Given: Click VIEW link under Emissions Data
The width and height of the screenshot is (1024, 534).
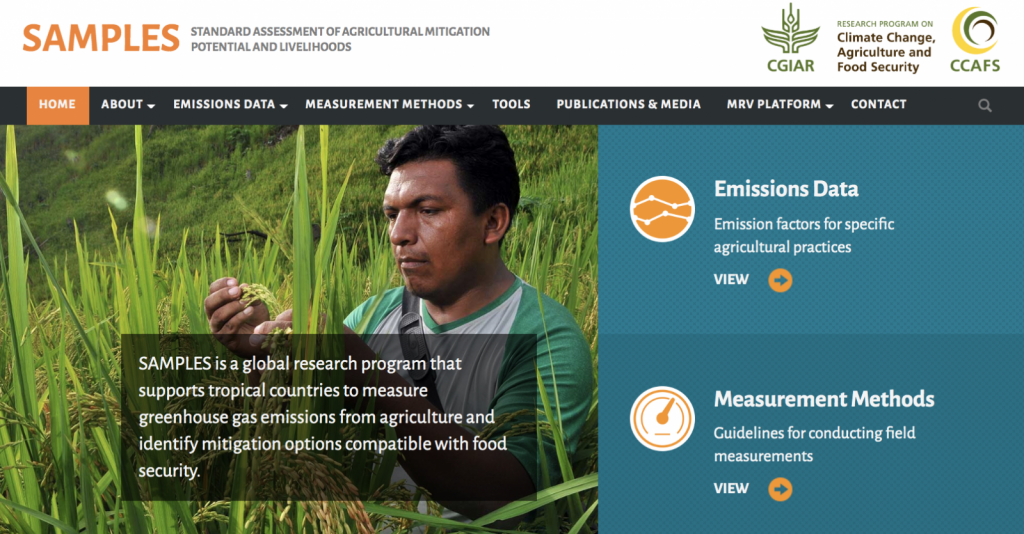Looking at the screenshot, I should pos(731,280).
